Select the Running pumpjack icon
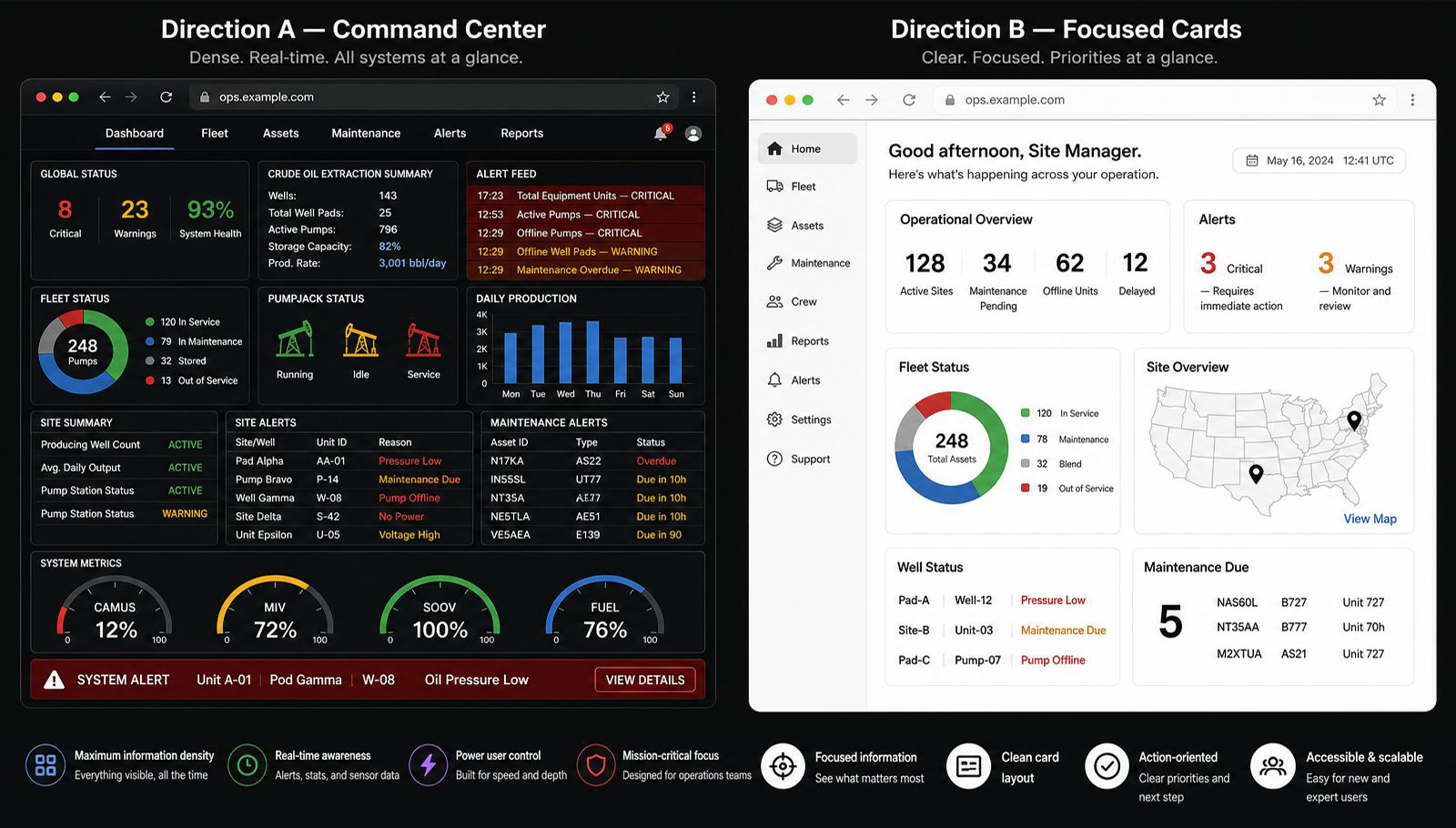1456x828 pixels. point(295,339)
